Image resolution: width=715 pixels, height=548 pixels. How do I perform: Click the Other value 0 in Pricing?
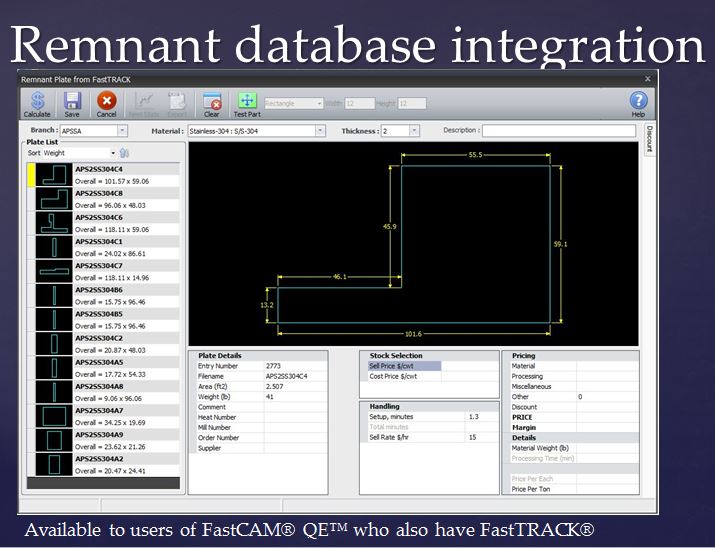pyautogui.click(x=580, y=397)
